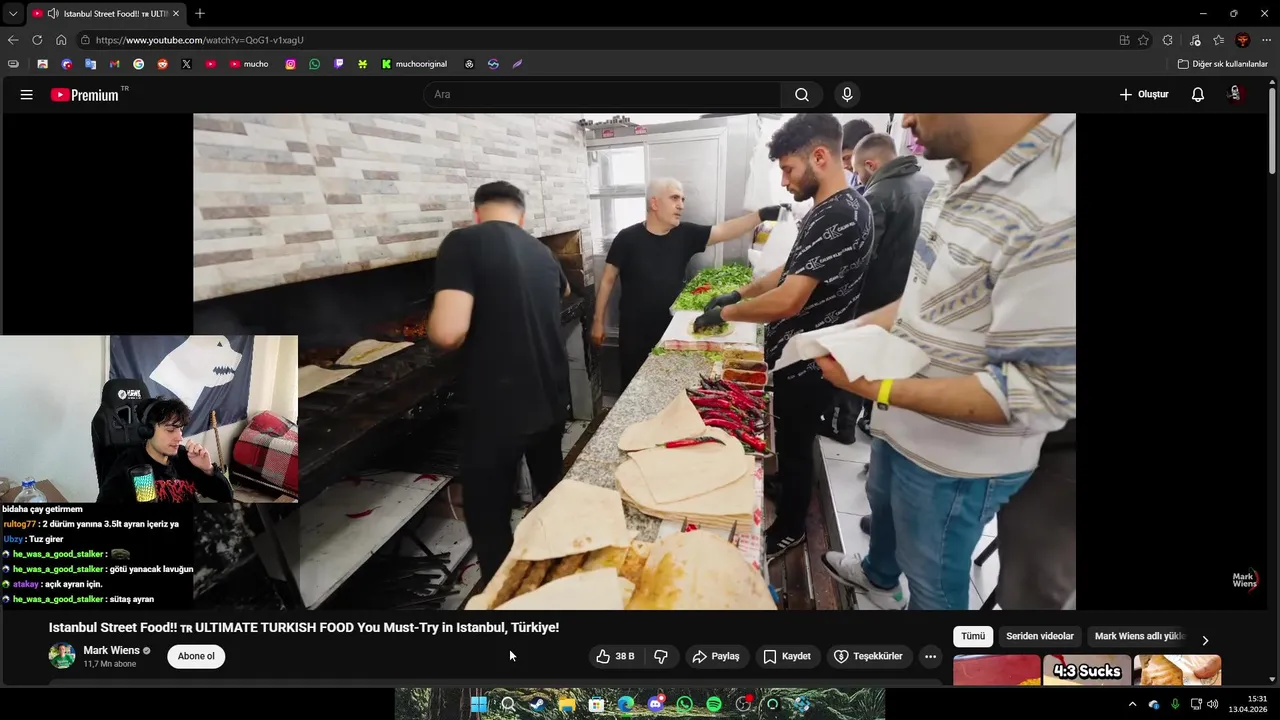This screenshot has width=1280, height=720.
Task: Open the Google Translate bookmark icon
Action: click(x=90, y=64)
